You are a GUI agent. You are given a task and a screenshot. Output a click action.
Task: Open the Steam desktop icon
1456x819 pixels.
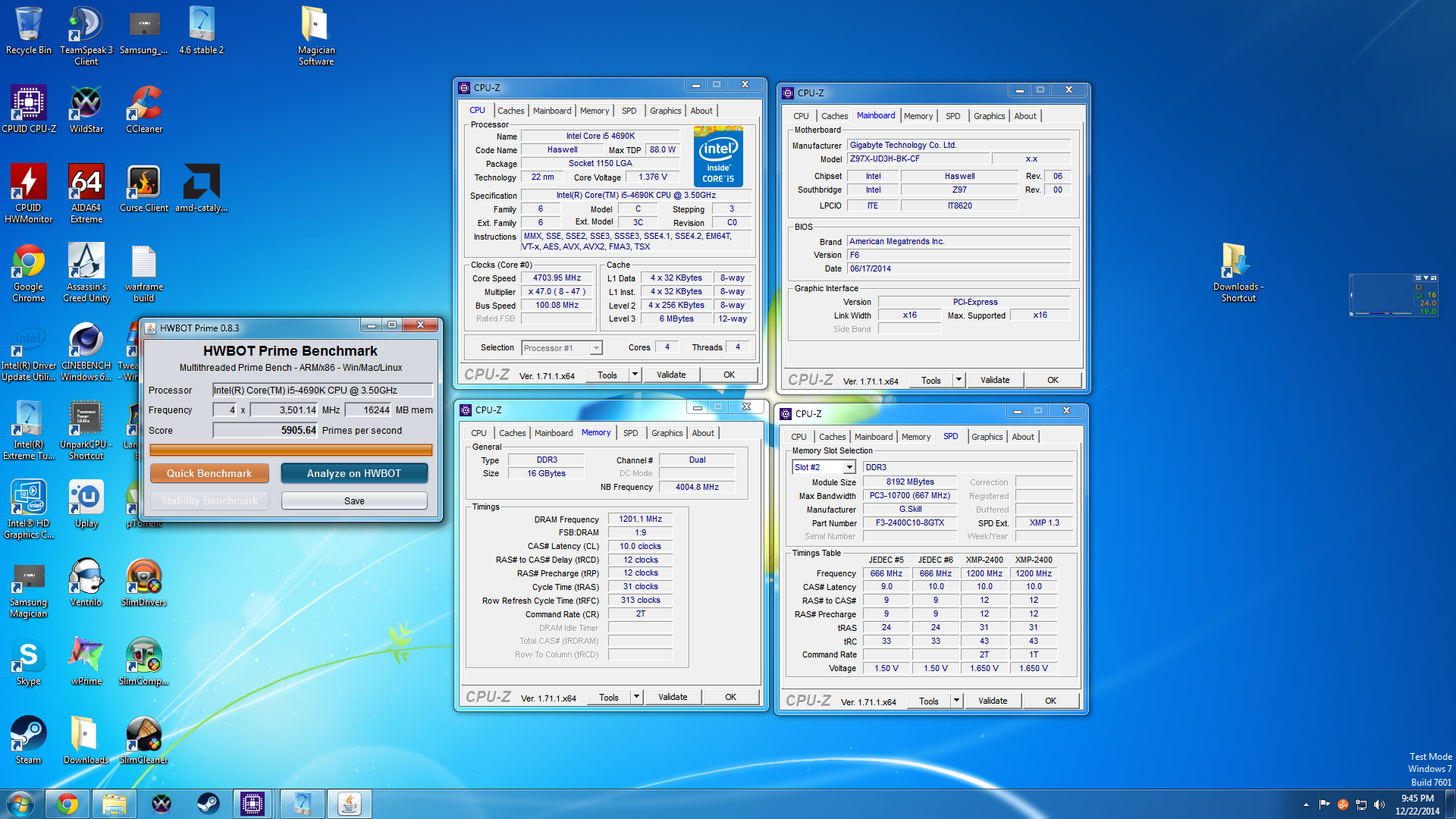tap(29, 741)
